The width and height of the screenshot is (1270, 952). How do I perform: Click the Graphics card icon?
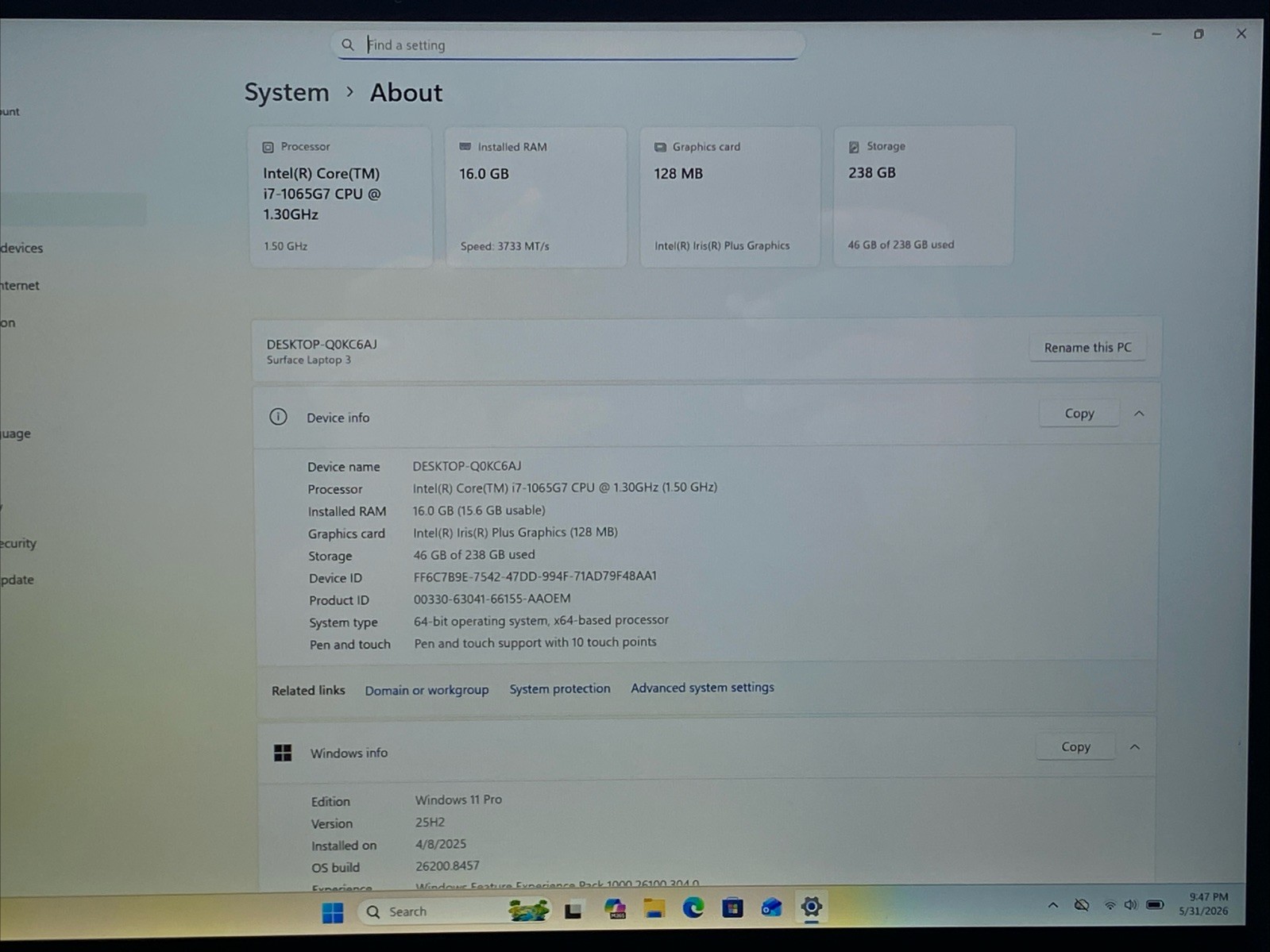tap(660, 147)
